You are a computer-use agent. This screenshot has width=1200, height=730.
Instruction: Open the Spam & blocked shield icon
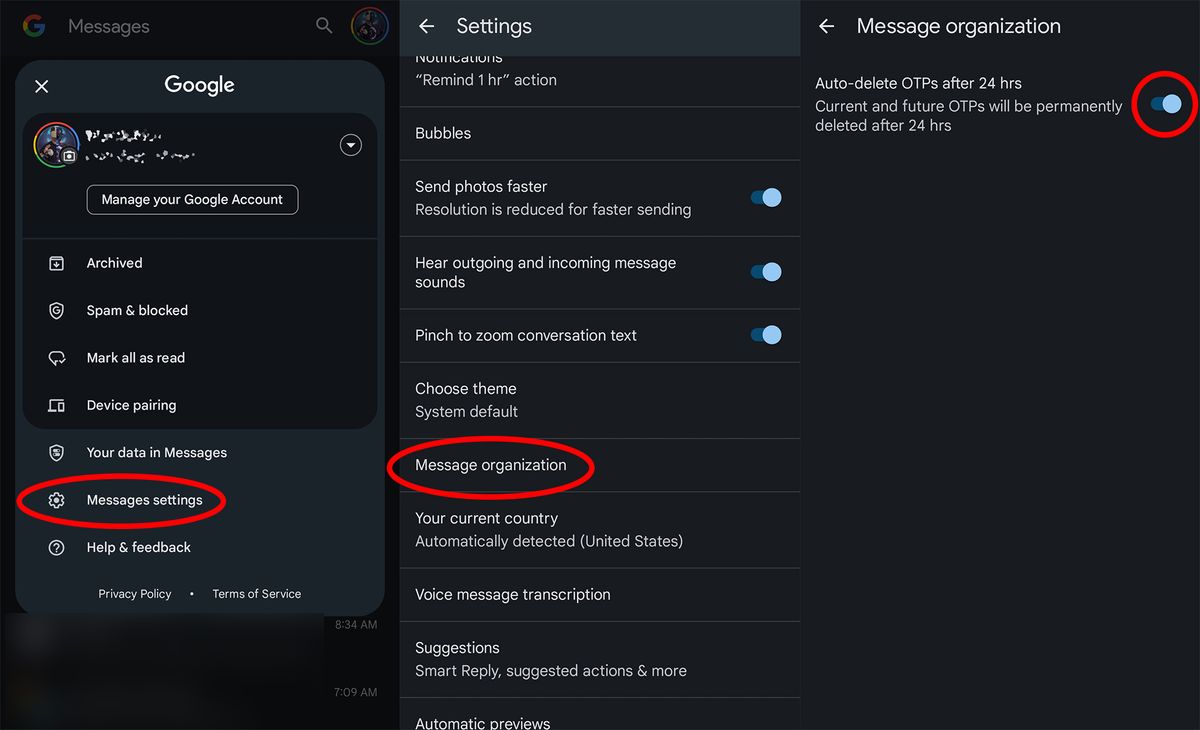coord(57,311)
